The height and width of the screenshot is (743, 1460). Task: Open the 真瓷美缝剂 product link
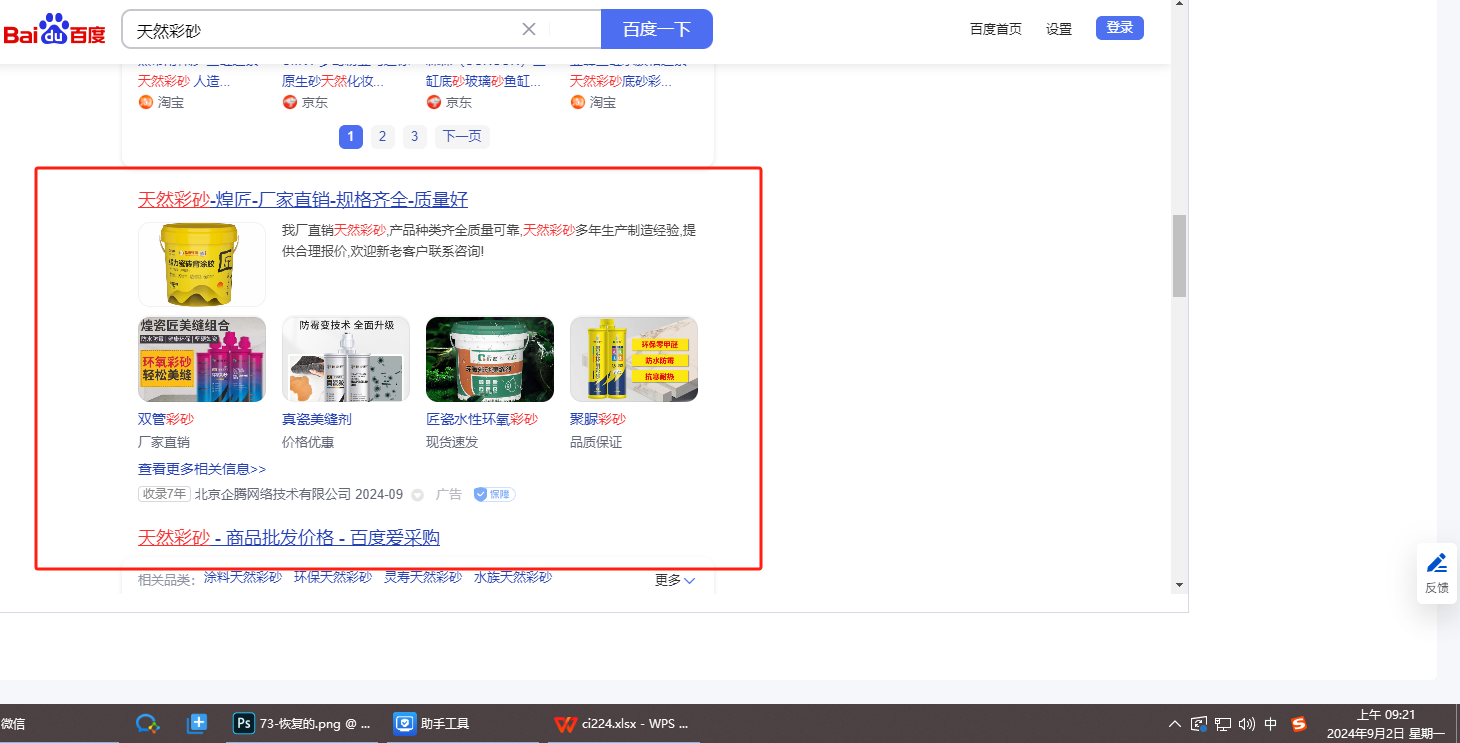317,419
